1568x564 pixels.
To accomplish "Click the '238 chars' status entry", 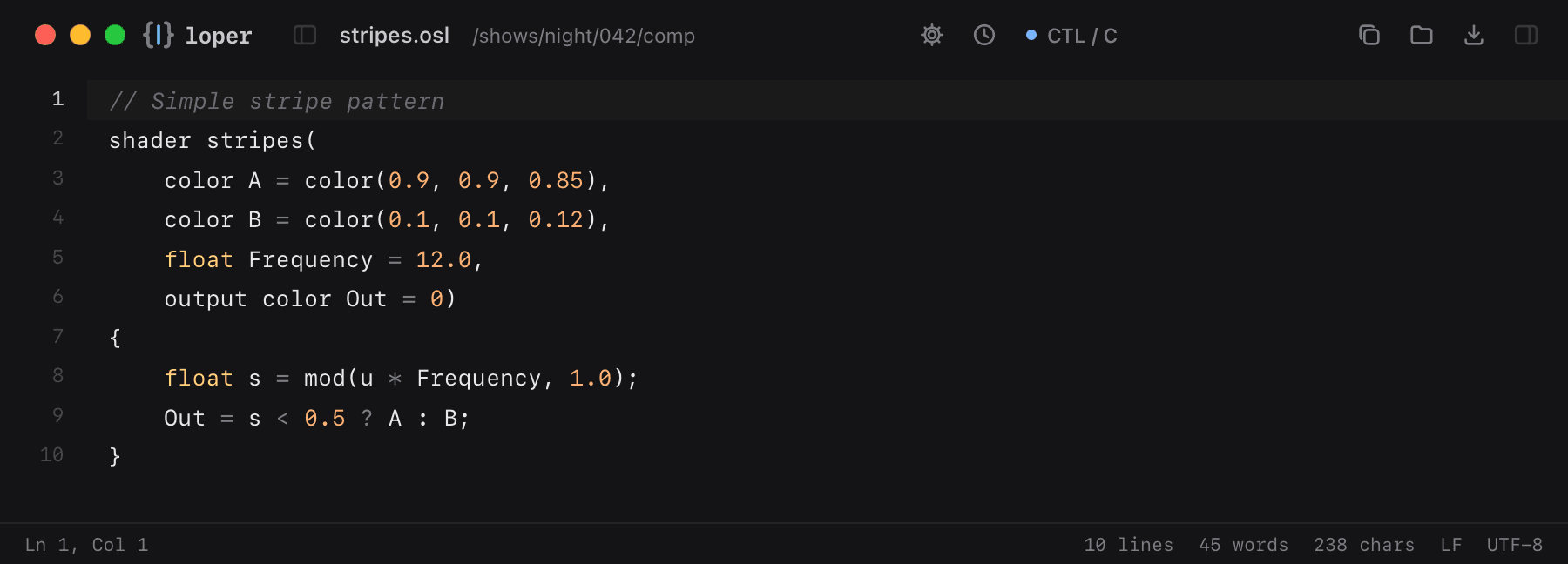I will coord(1364,545).
